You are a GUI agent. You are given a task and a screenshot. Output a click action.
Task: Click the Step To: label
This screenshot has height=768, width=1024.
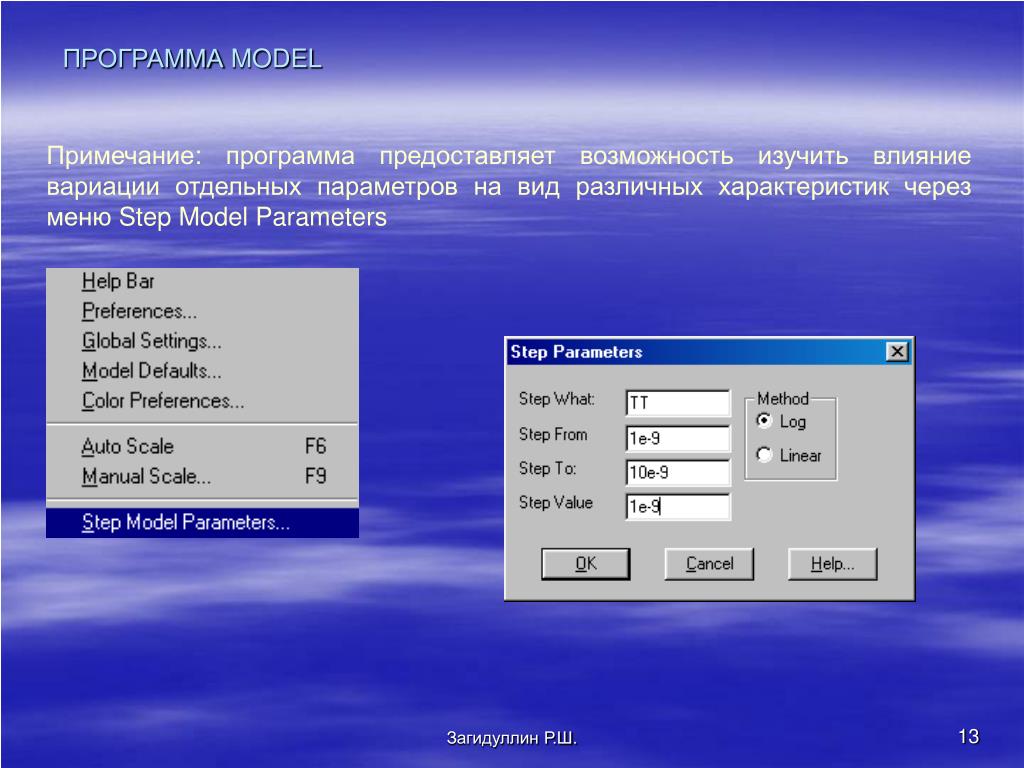point(547,468)
